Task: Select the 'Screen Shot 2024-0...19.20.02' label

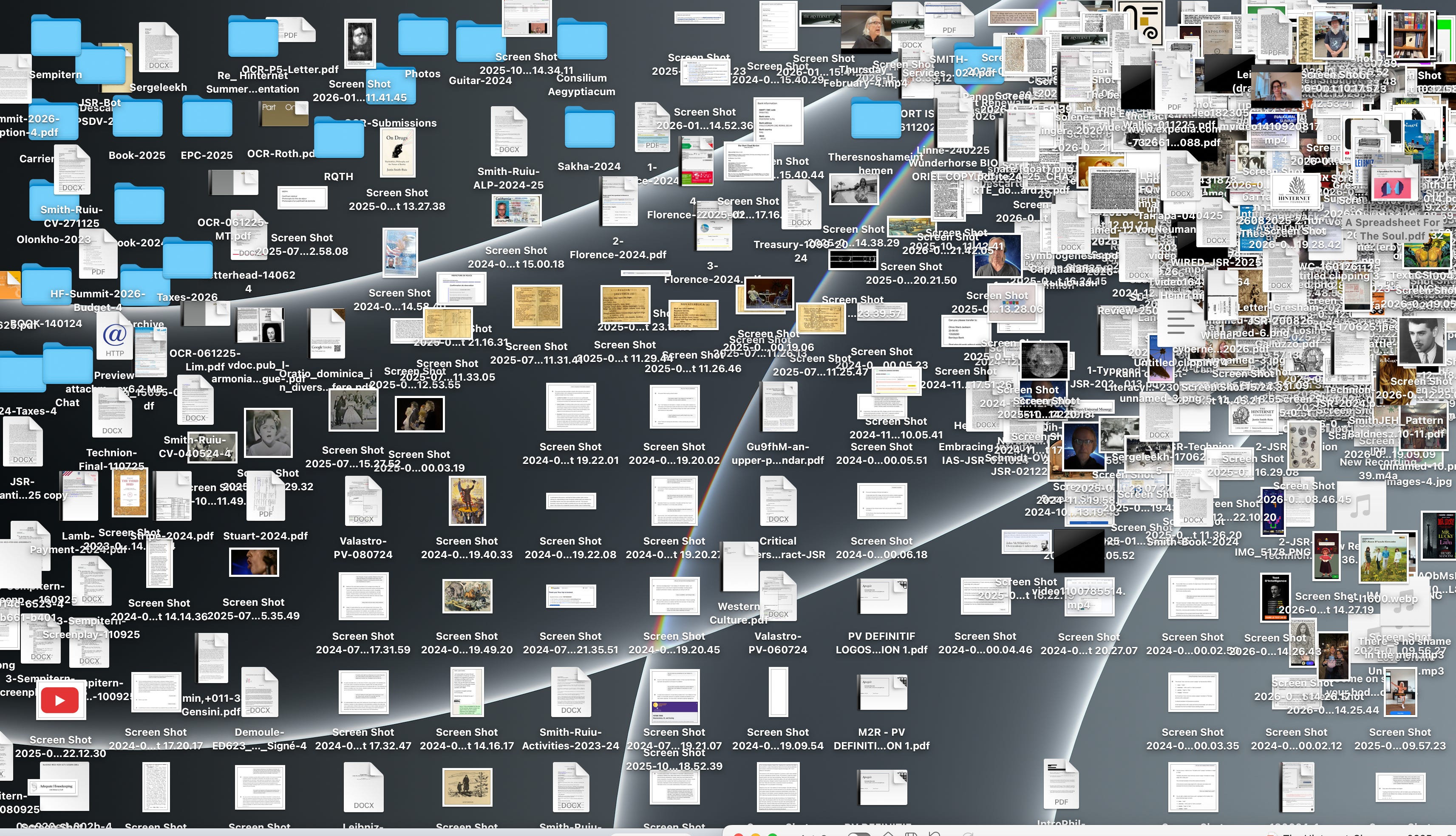Action: 674,454
